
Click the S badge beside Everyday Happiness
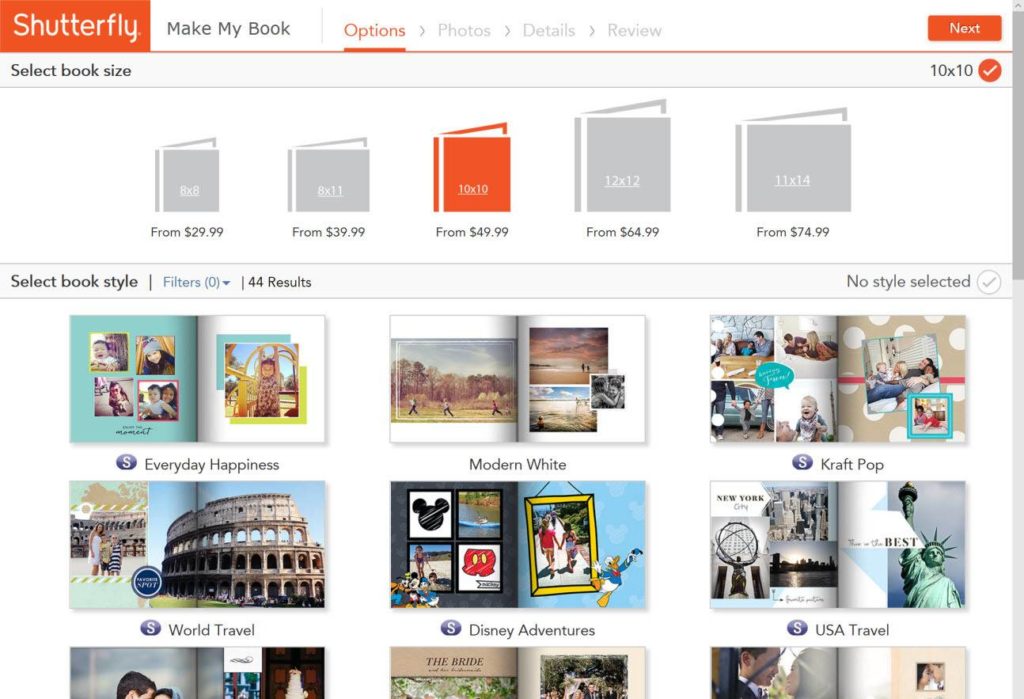click(x=127, y=463)
